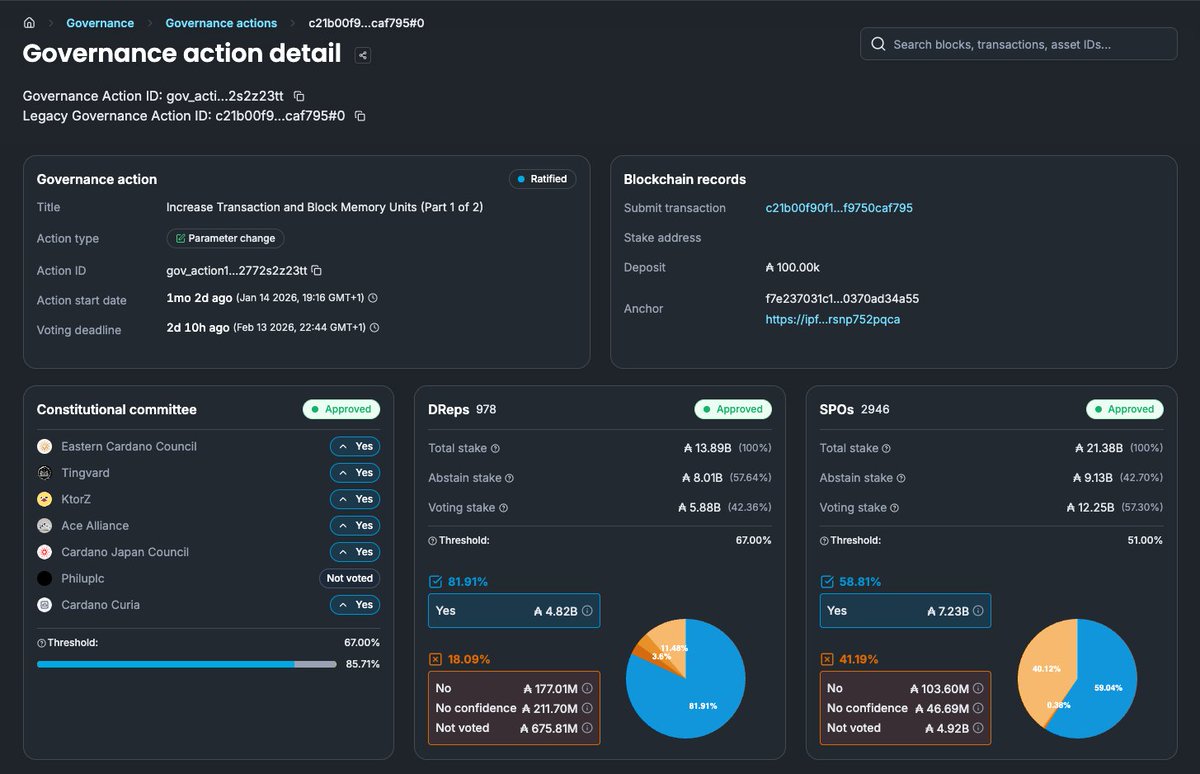1200x774 pixels.
Task: Copy the Governance Action ID
Action: pyautogui.click(x=298, y=96)
